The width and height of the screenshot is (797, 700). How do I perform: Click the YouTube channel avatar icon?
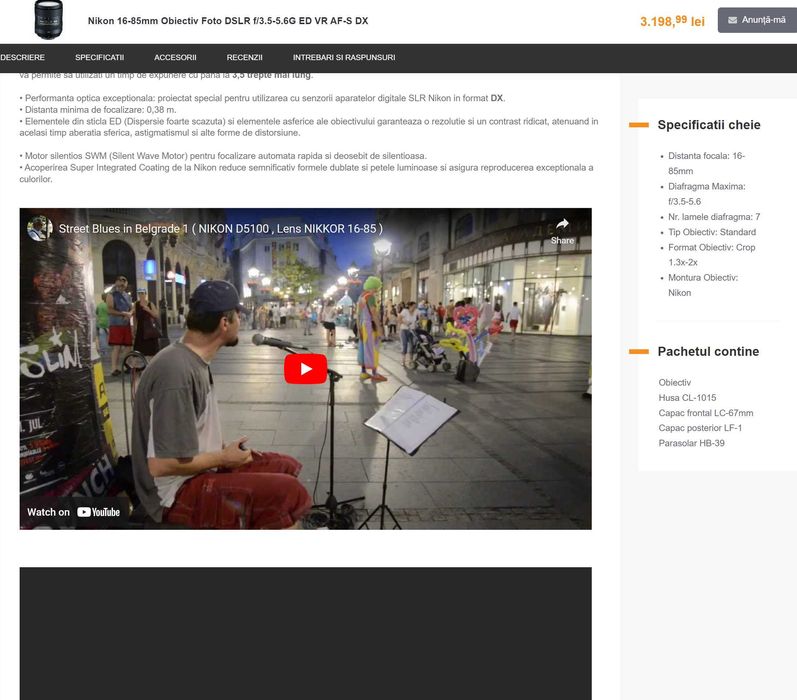click(x=40, y=228)
